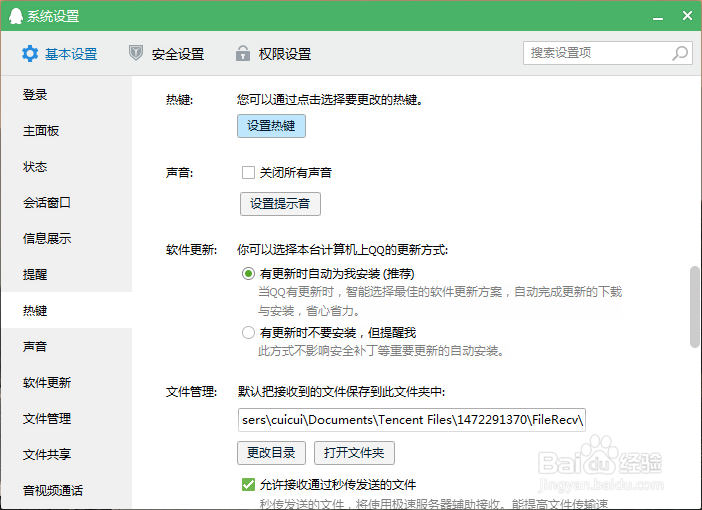
Task: Select 文件管理 in the sidebar
Action: pos(67,419)
